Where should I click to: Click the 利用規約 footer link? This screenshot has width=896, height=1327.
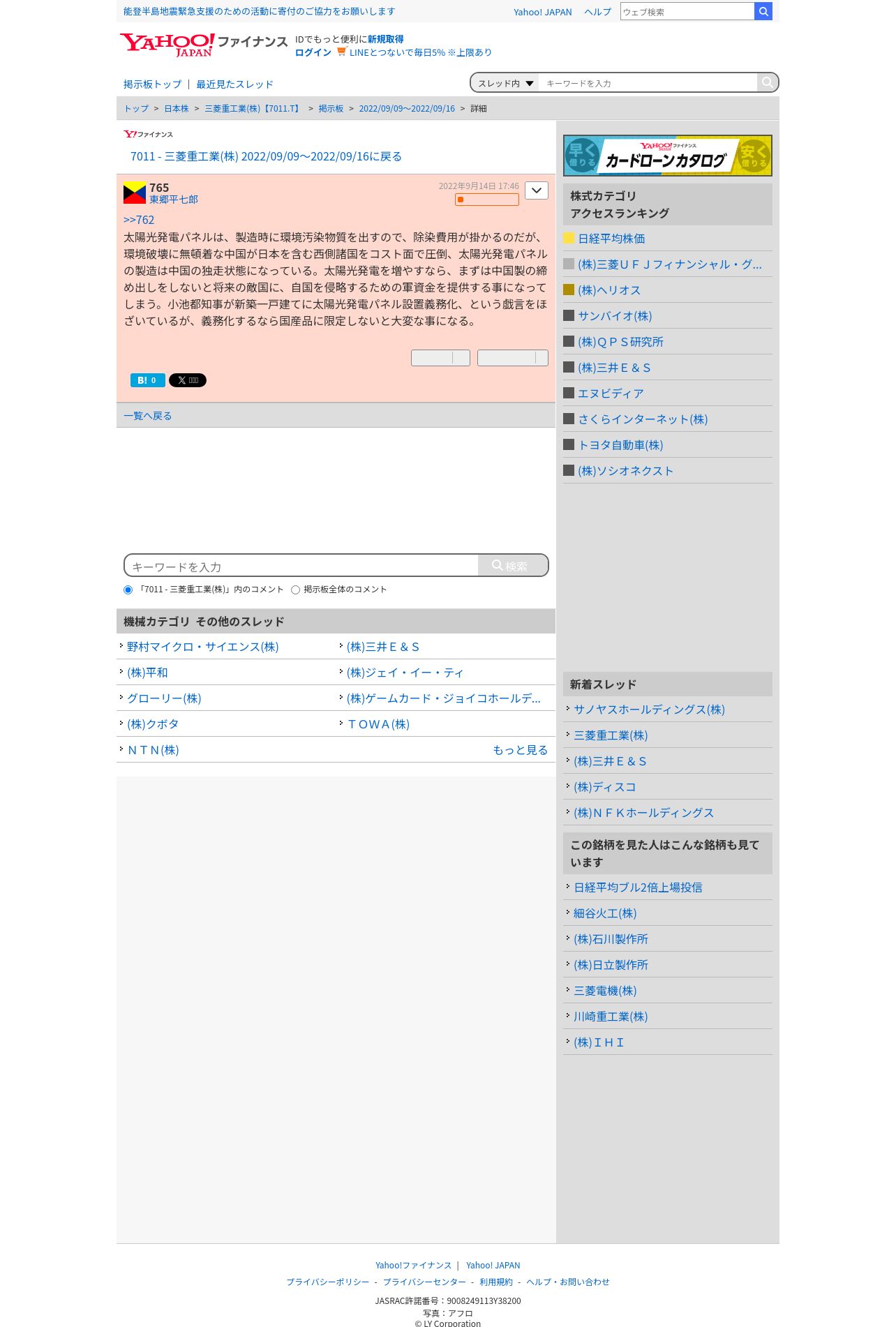(x=496, y=1282)
